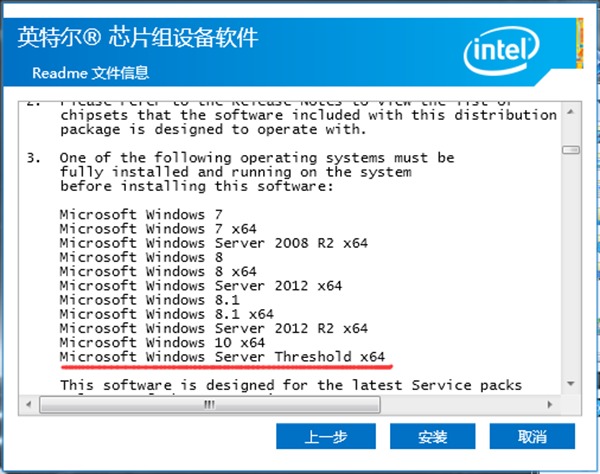Image resolution: width=600 pixels, height=474 pixels.
Task: Click the 'Microsoft Windows 7' line
Action: pos(141,214)
